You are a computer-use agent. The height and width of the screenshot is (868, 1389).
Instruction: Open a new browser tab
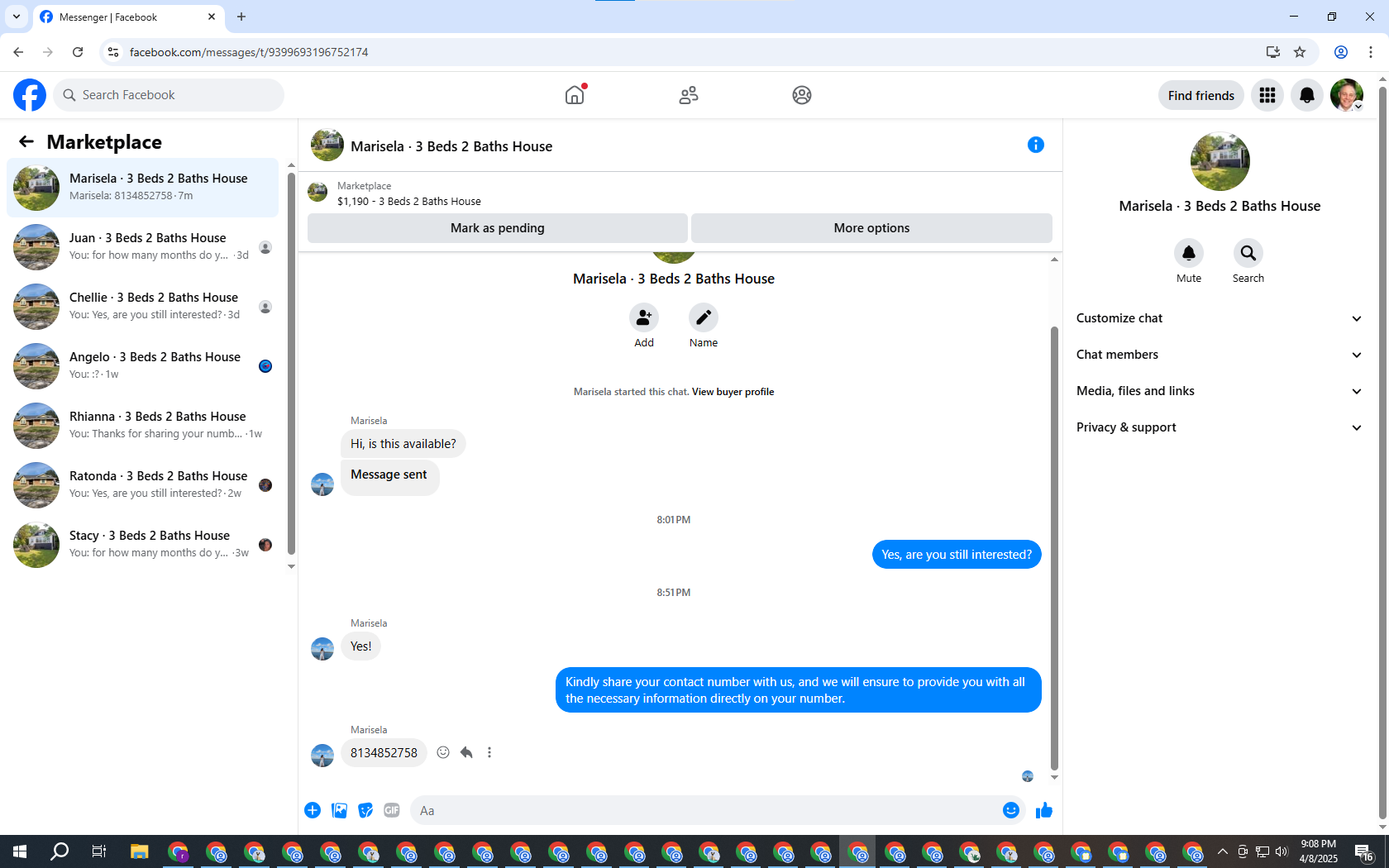click(241, 17)
